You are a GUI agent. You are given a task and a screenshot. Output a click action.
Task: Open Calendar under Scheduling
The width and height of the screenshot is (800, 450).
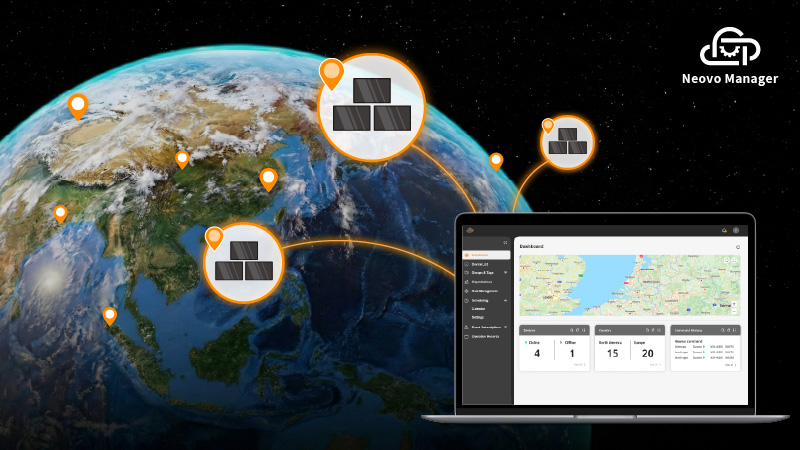[478, 309]
